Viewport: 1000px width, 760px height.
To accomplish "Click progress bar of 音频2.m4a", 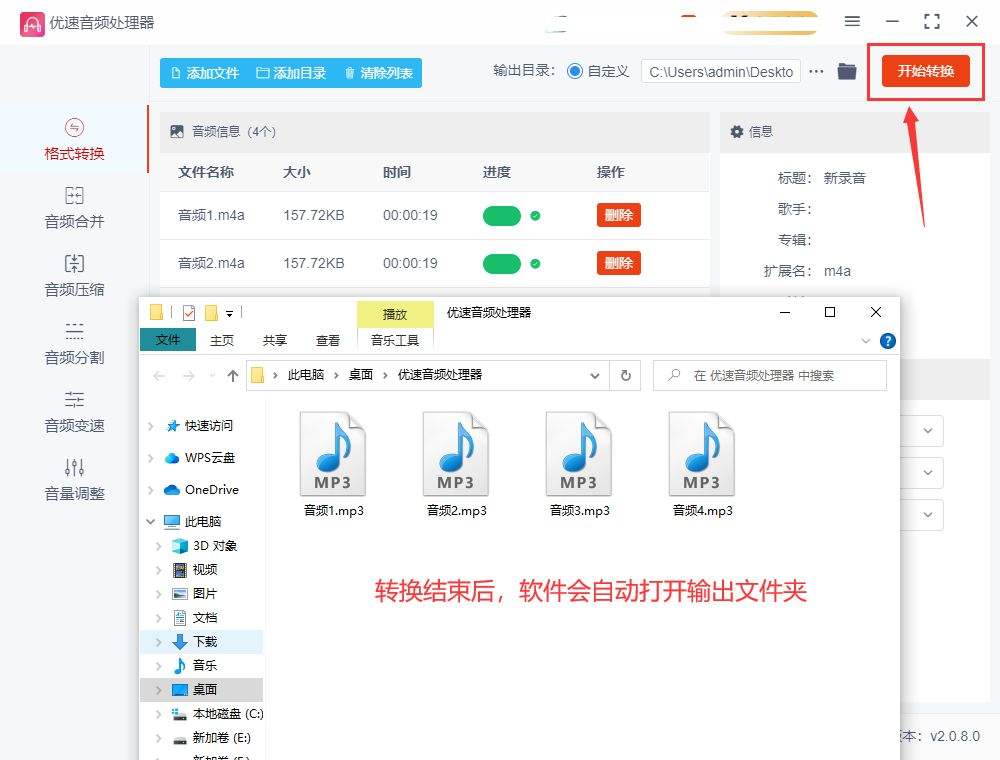I will point(502,264).
